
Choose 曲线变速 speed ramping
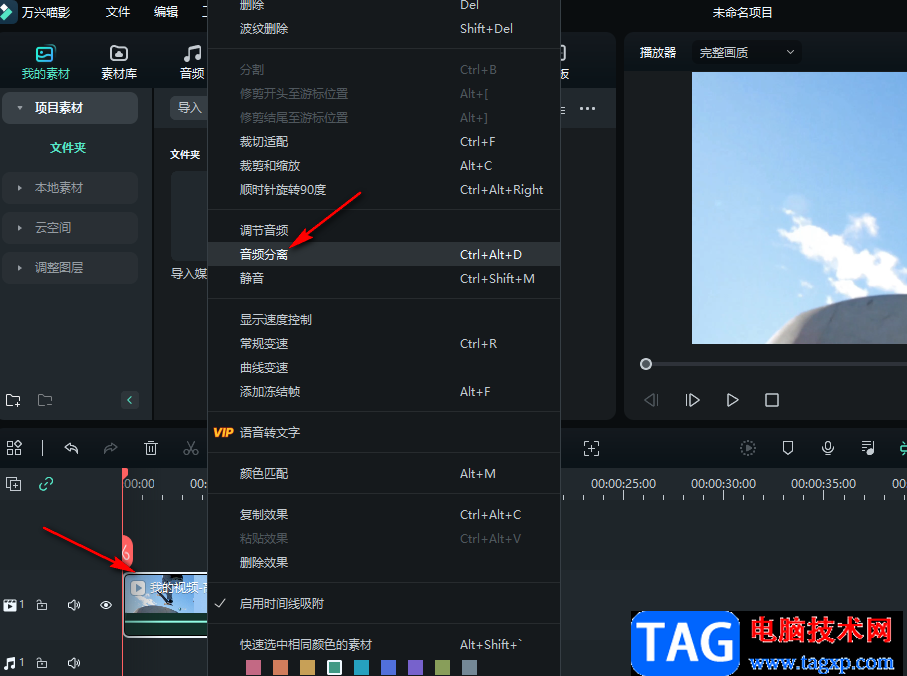pyautogui.click(x=384, y=368)
